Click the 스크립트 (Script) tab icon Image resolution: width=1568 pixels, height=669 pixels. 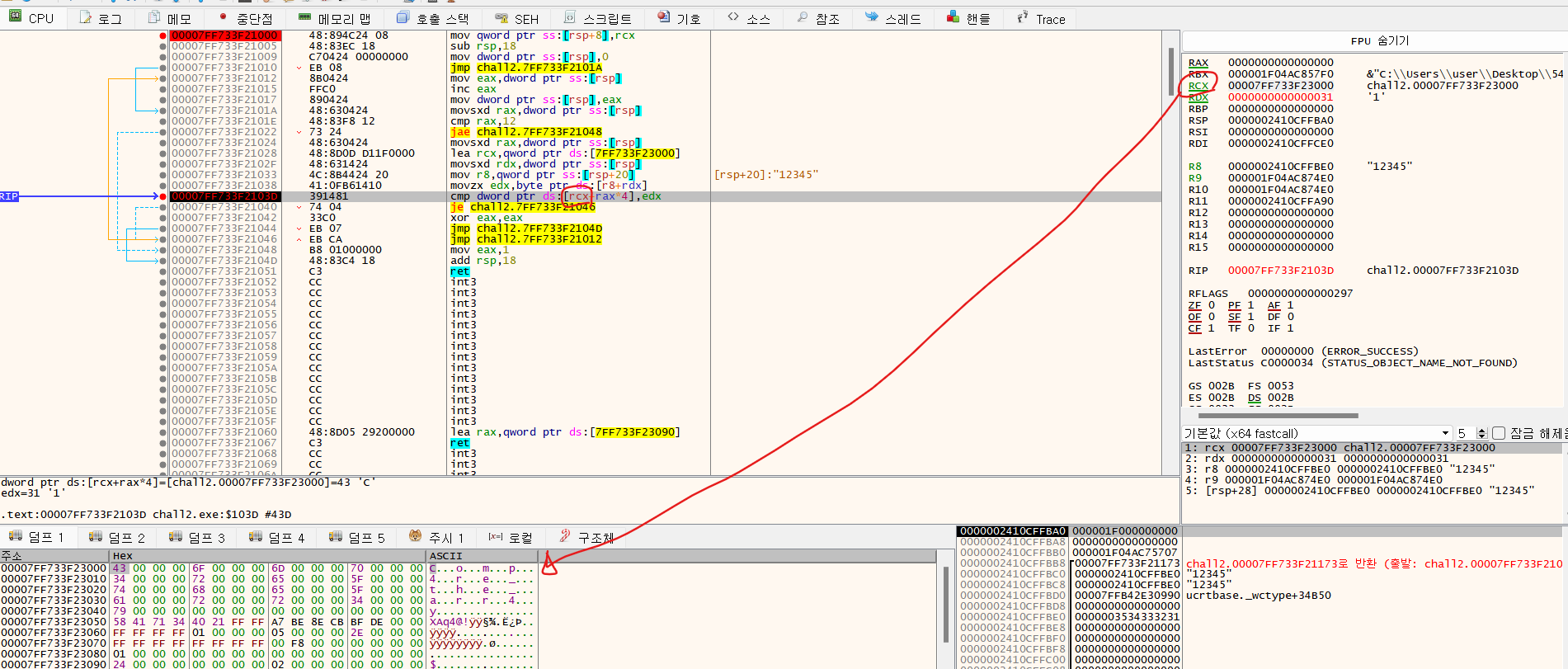tap(570, 17)
